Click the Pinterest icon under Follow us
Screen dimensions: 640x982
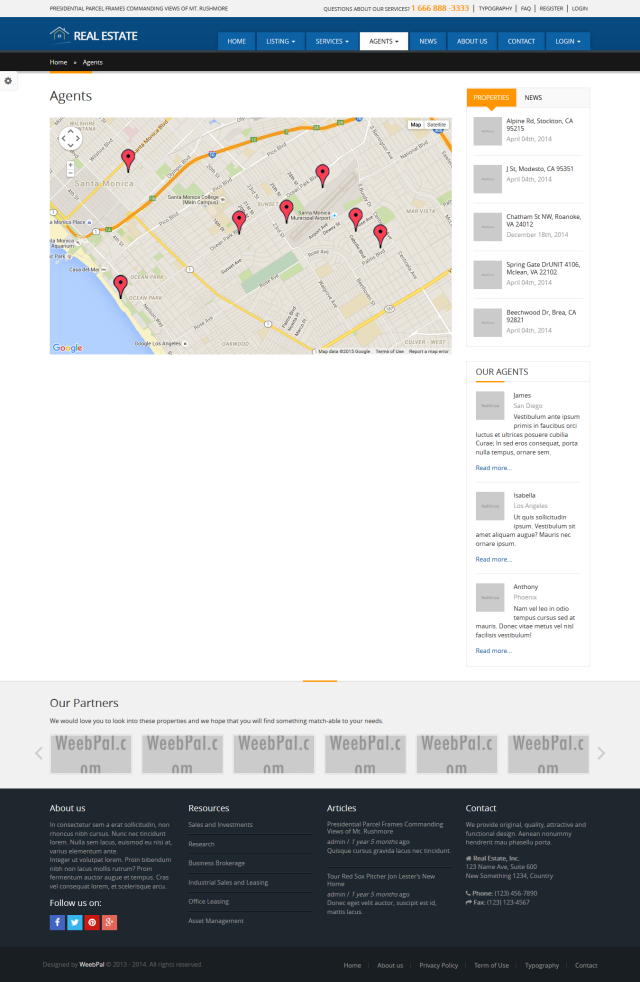click(x=92, y=922)
